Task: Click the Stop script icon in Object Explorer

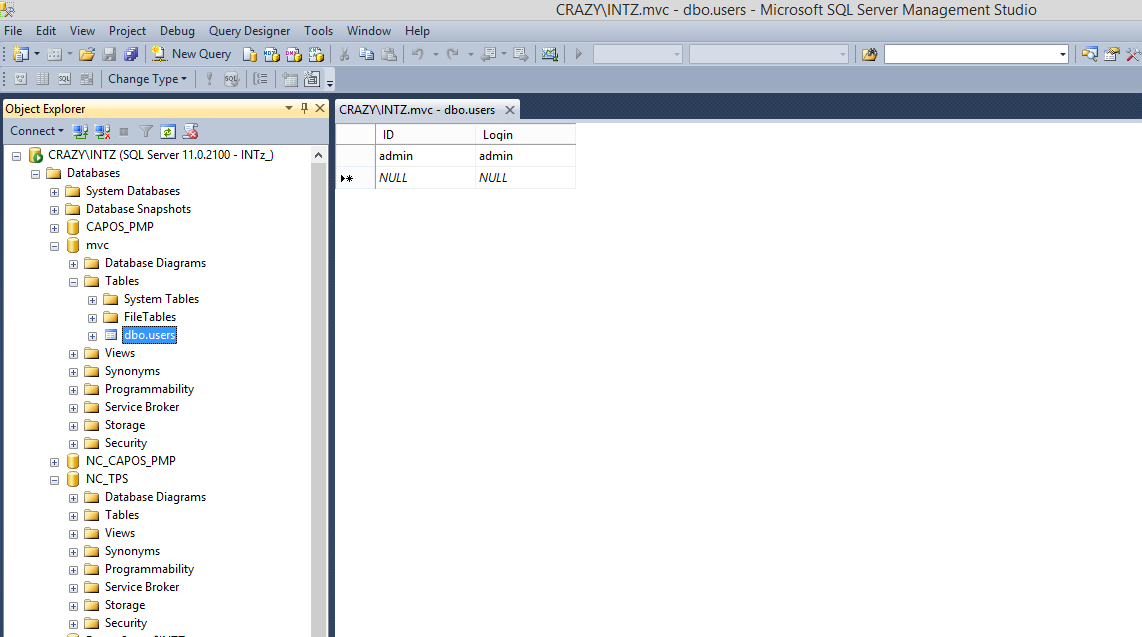Action: [190, 132]
